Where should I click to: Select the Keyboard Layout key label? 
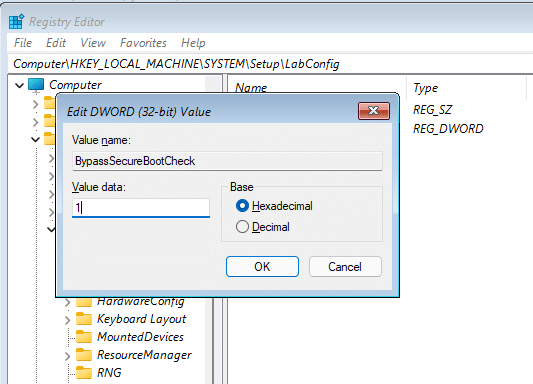tap(141, 319)
